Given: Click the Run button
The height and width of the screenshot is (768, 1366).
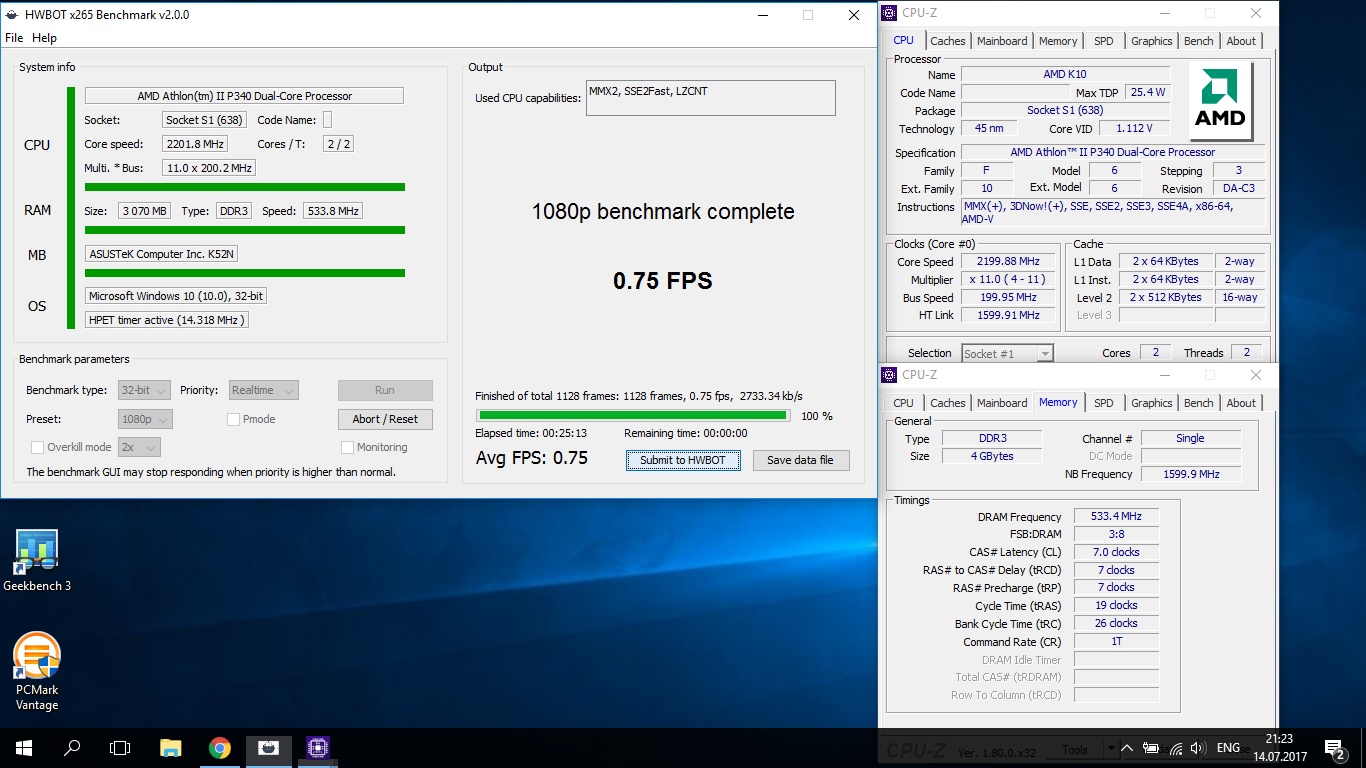Looking at the screenshot, I should pyautogui.click(x=385, y=390).
